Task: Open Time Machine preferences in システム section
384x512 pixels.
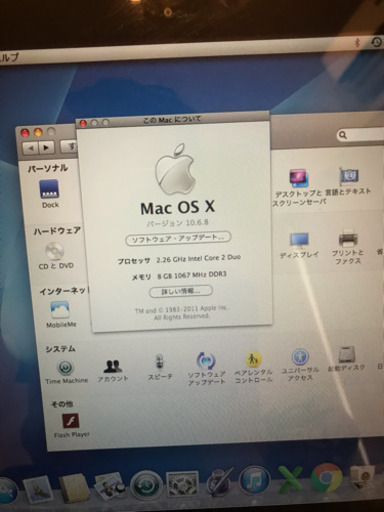Action: pos(66,372)
